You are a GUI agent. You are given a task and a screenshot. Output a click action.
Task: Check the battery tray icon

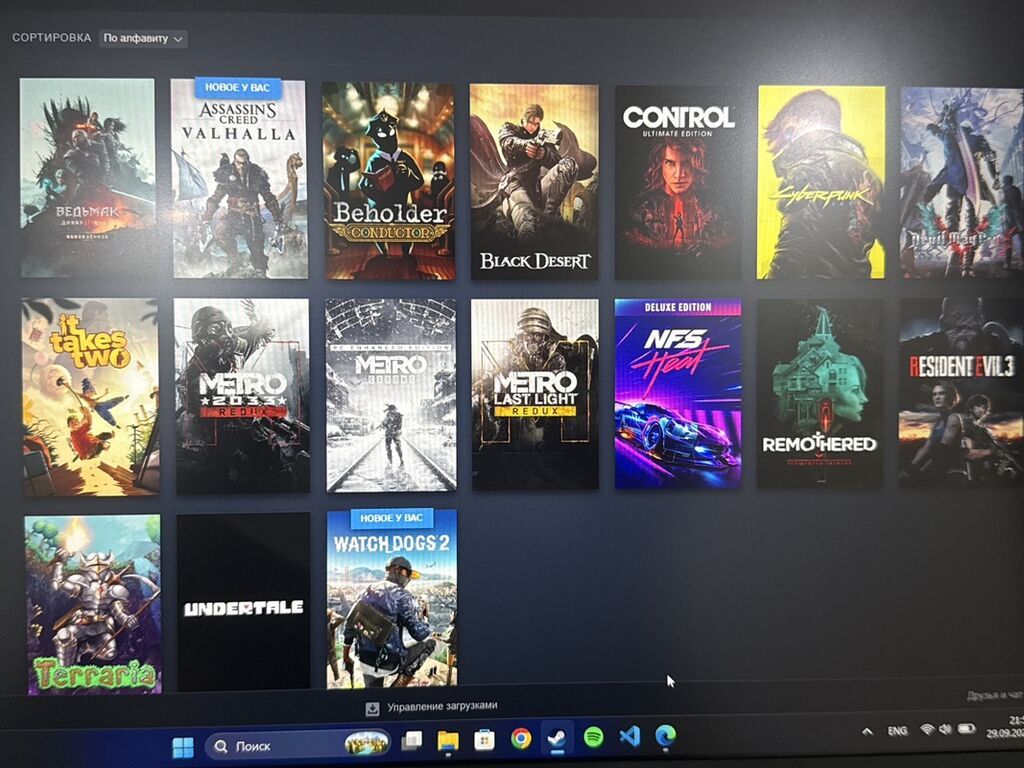(967, 728)
